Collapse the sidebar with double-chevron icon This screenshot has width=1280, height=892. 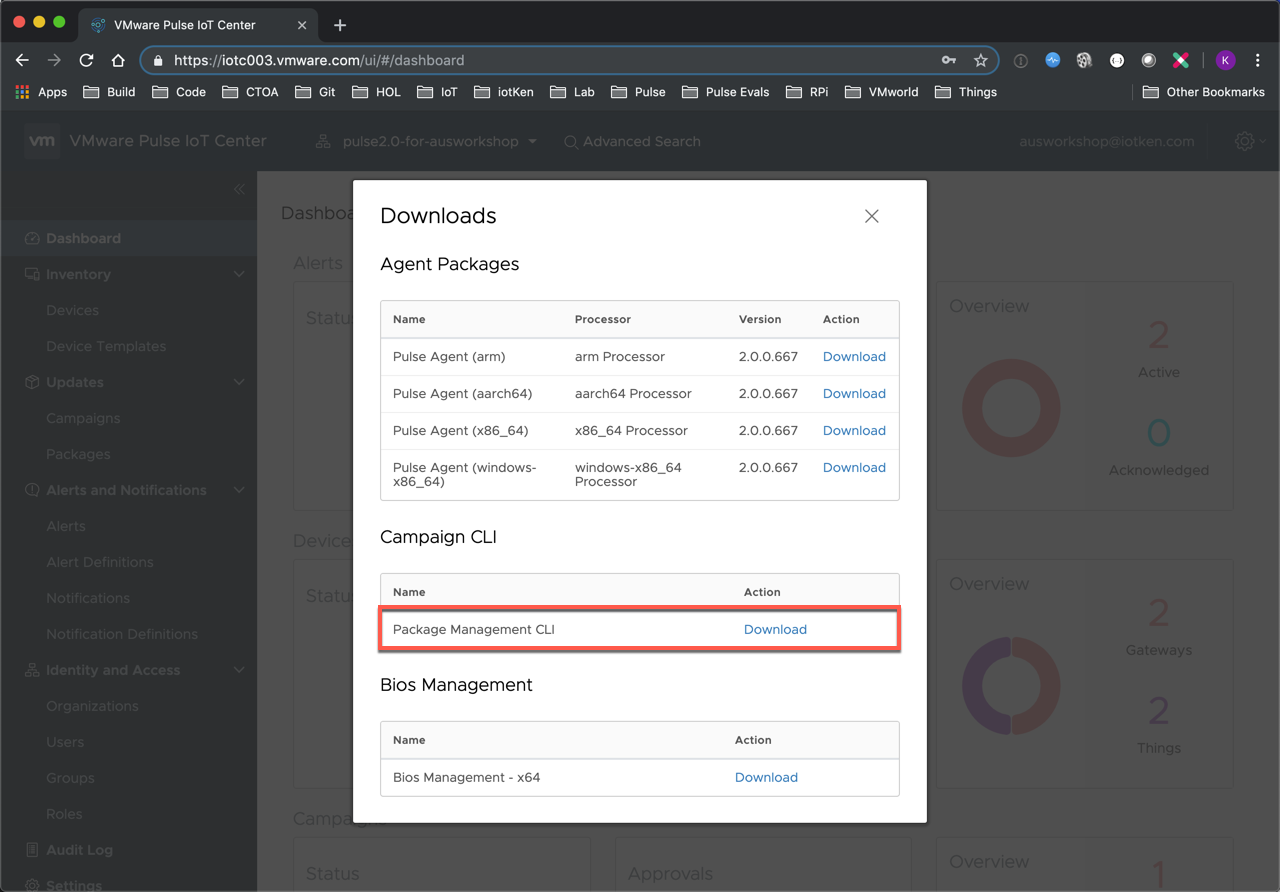[239, 189]
